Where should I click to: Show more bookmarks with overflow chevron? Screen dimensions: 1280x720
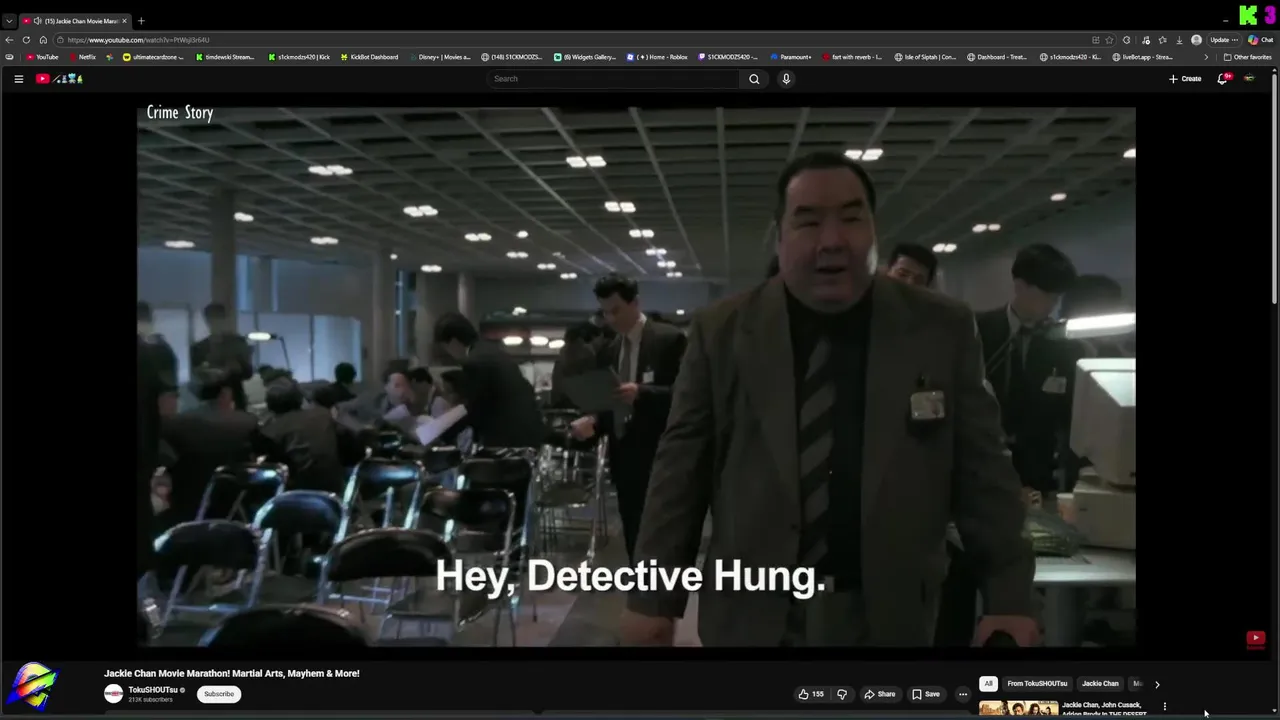coord(1205,57)
